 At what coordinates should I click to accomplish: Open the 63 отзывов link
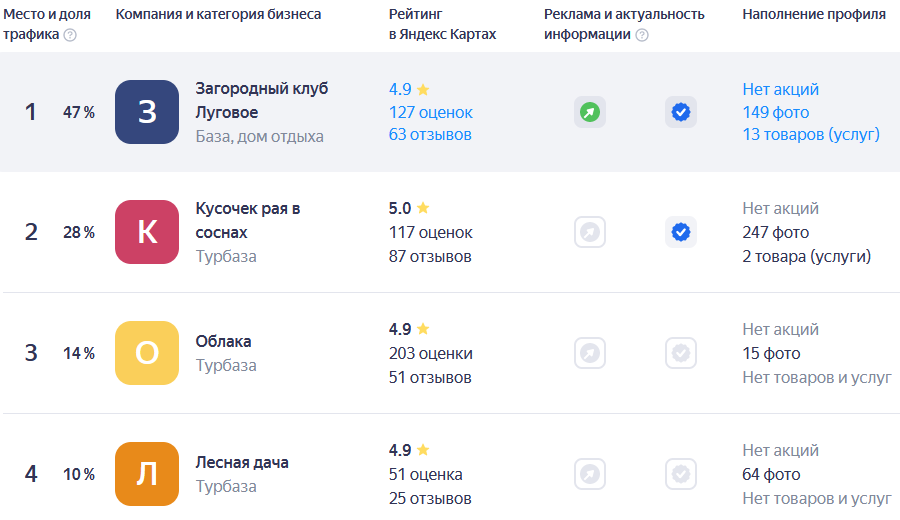430,134
